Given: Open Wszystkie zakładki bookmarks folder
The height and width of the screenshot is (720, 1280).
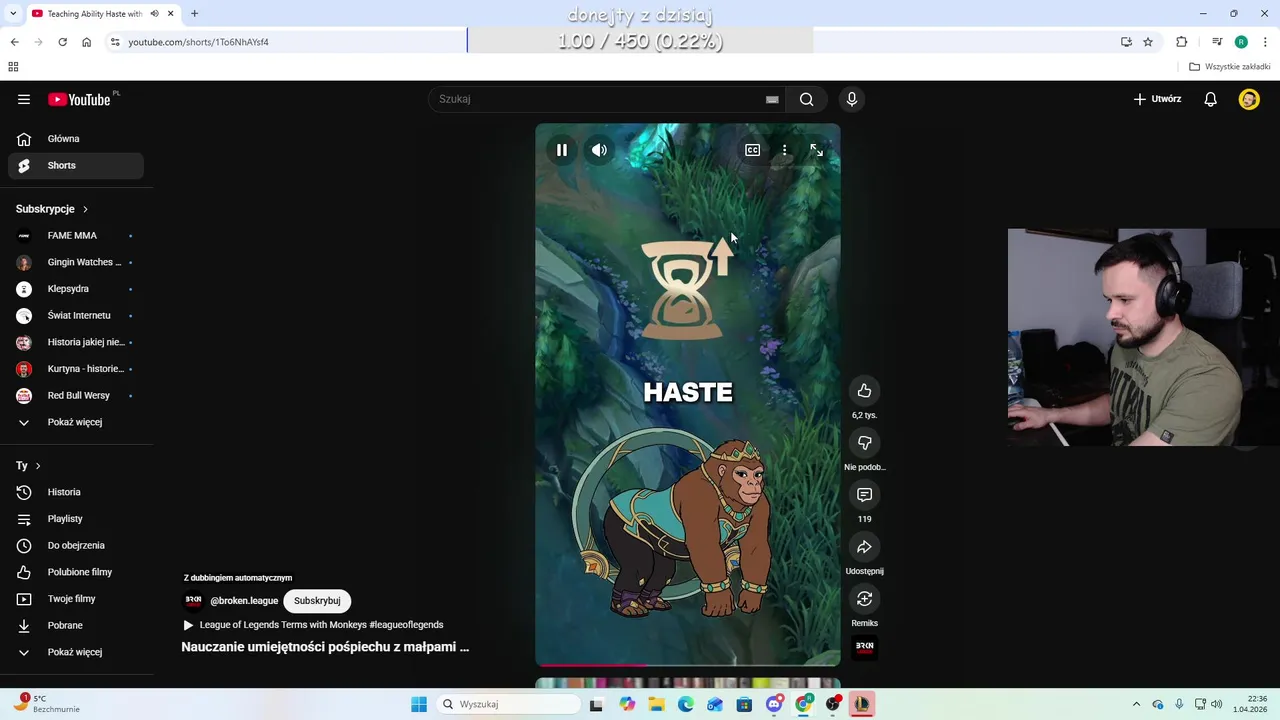Looking at the screenshot, I should point(1230,67).
